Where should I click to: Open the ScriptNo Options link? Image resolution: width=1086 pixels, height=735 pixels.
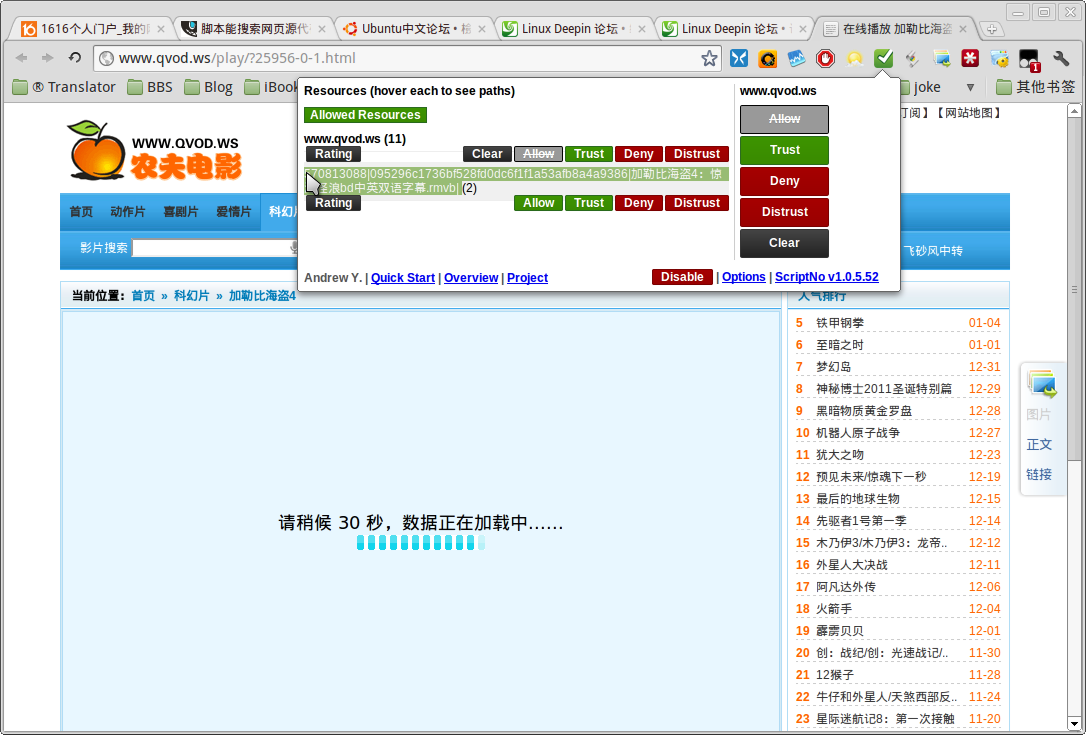743,277
